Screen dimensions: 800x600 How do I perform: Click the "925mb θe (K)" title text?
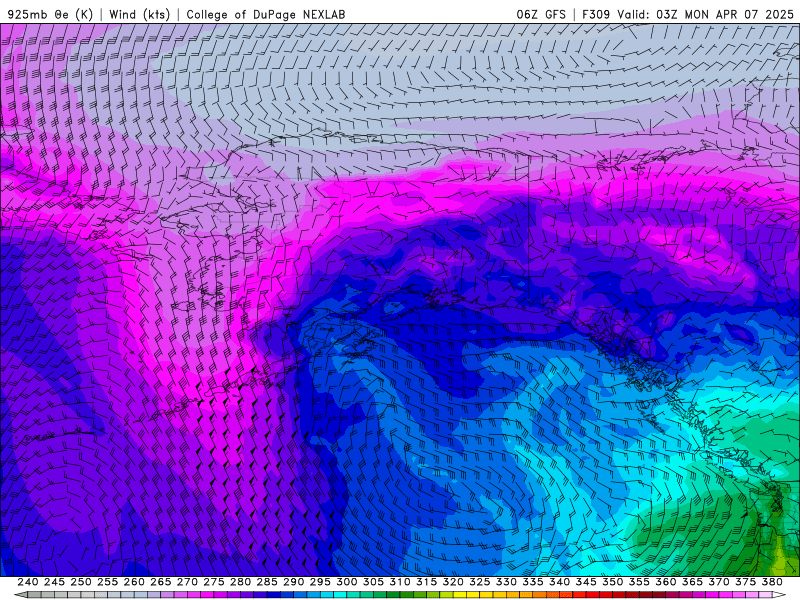50,14
